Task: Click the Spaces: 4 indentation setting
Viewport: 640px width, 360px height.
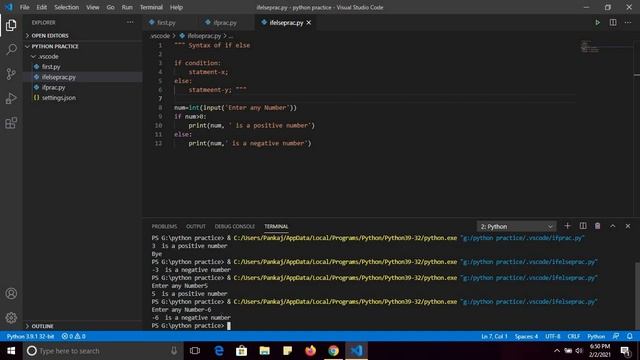Action: click(526, 336)
